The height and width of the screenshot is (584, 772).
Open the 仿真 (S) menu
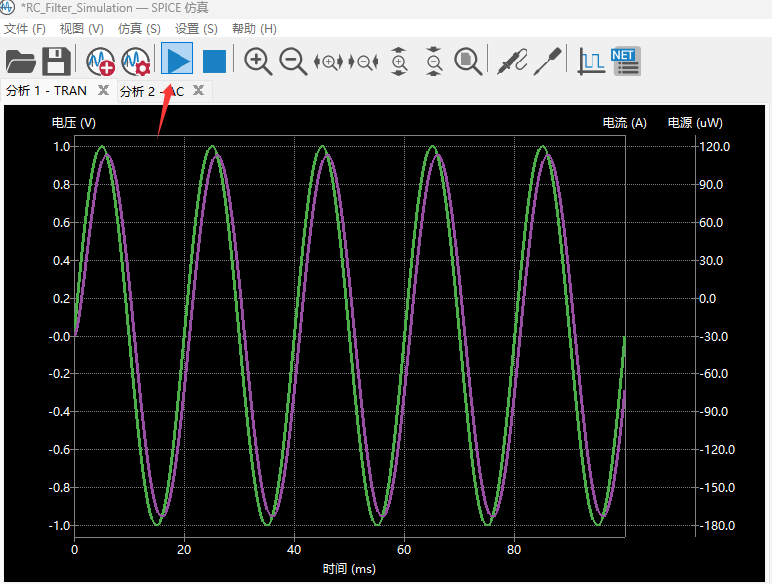139,29
